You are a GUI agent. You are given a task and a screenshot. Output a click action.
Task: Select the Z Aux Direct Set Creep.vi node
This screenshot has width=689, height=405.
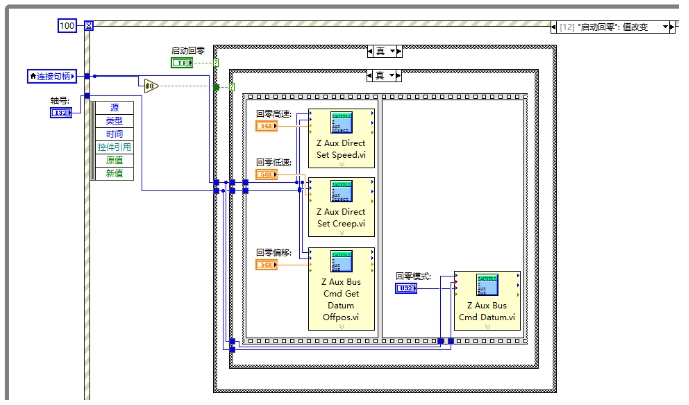coord(341,207)
